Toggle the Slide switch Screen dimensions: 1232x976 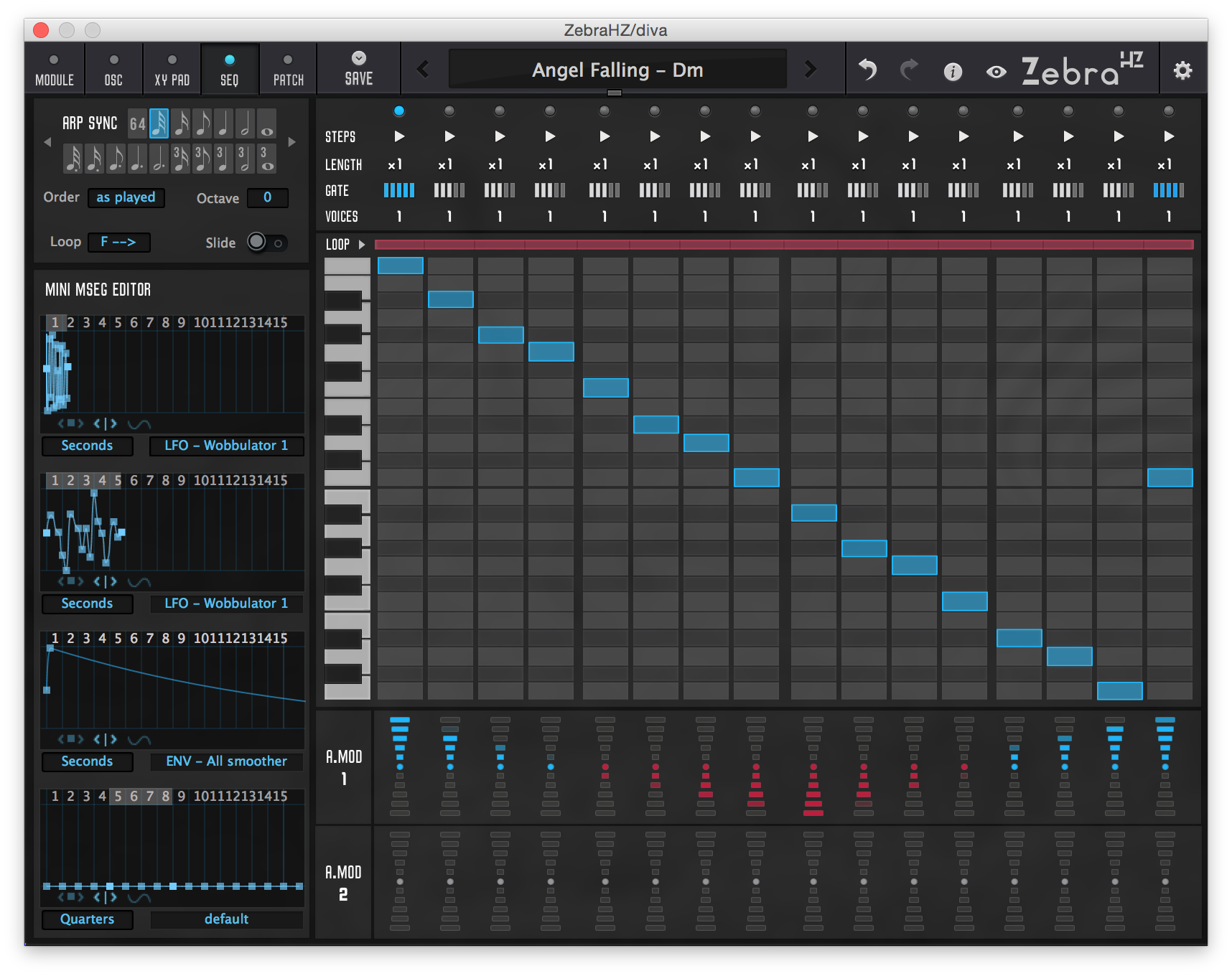(x=267, y=243)
